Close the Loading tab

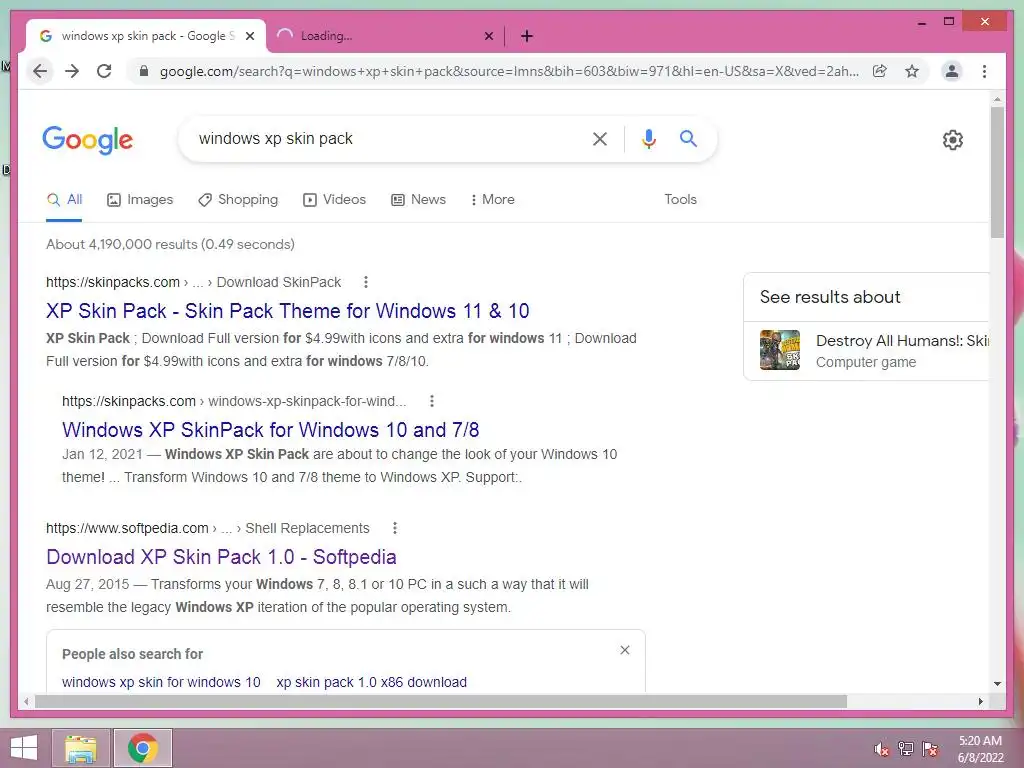point(488,36)
